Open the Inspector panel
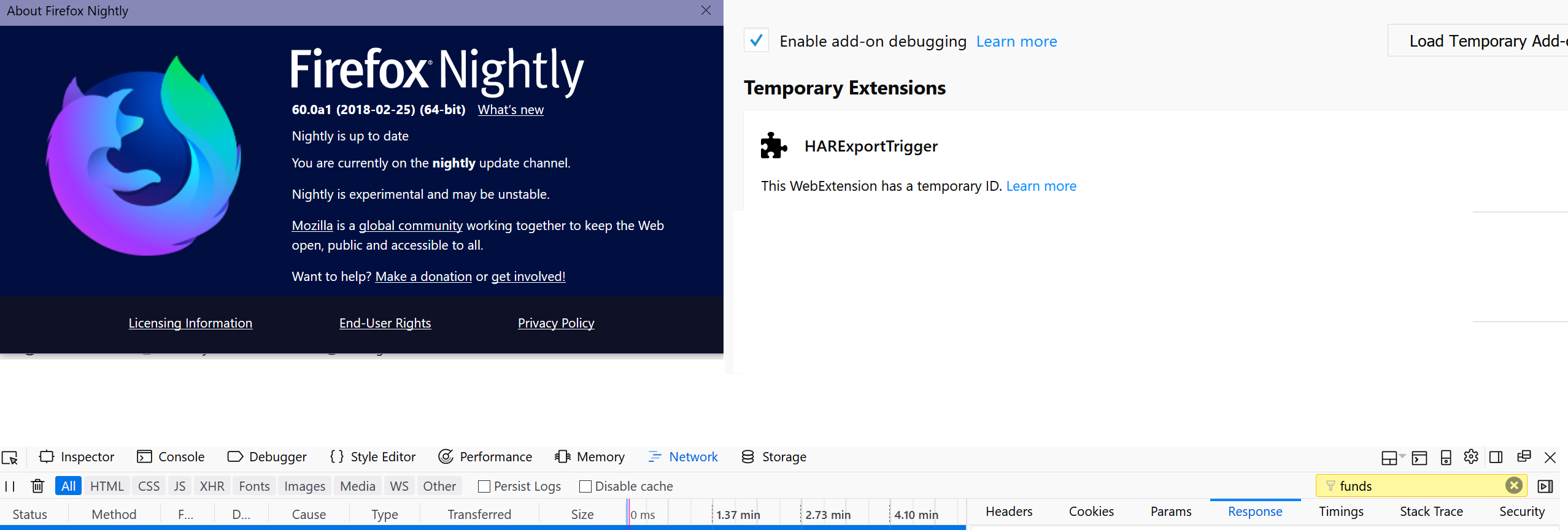 pyautogui.click(x=77, y=457)
